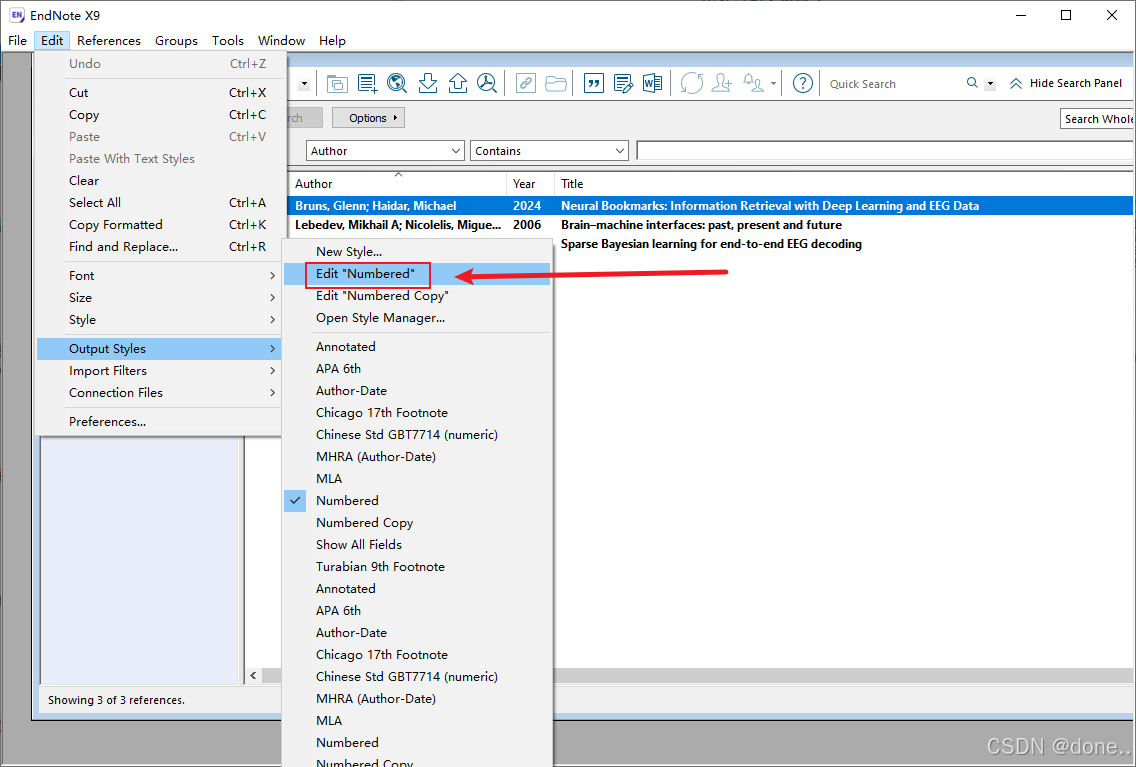This screenshot has height=767, width=1136.
Task: Click into the Quick Search field
Action: point(893,84)
